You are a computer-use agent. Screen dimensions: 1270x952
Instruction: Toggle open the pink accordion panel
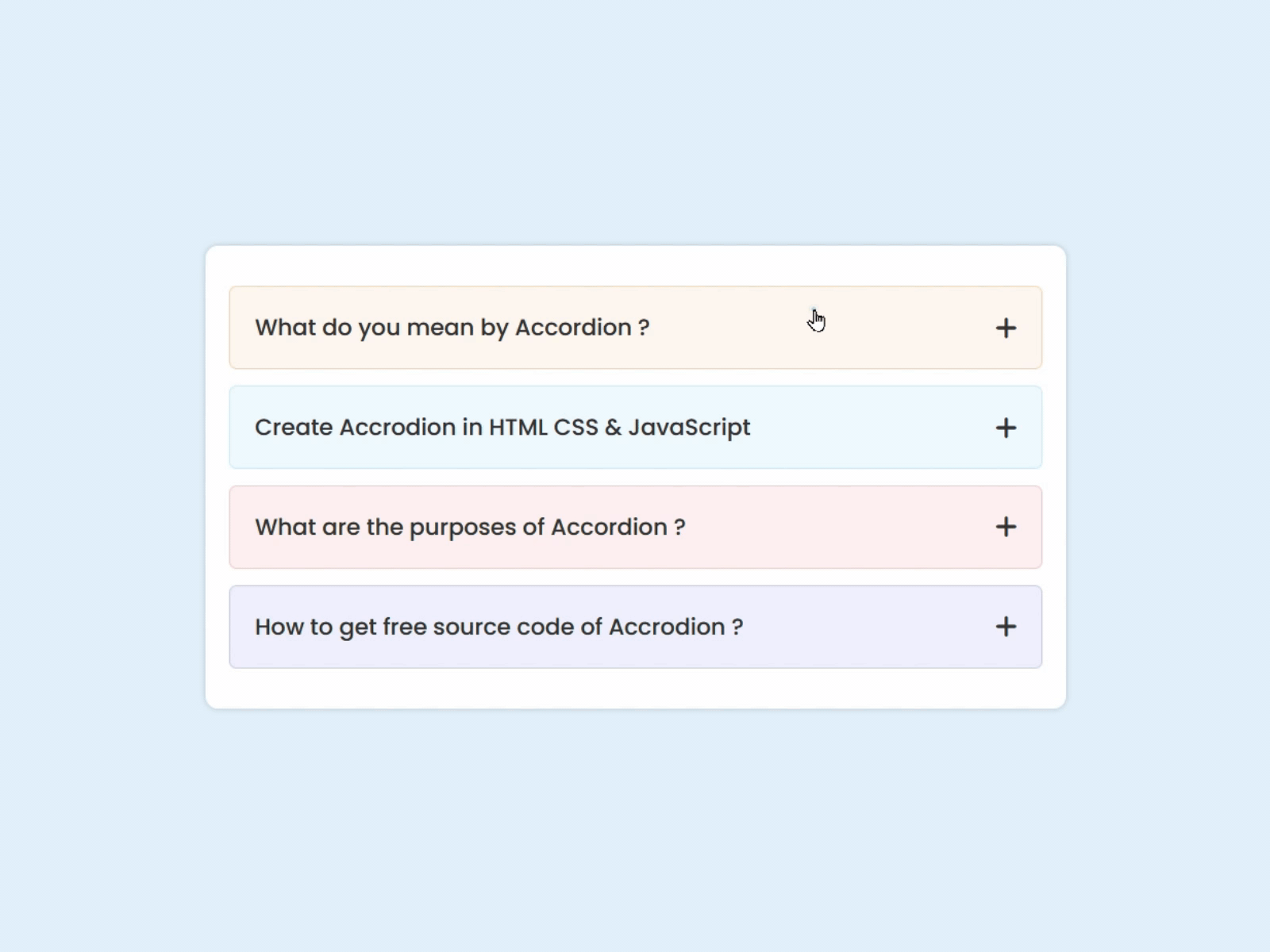[635, 527]
